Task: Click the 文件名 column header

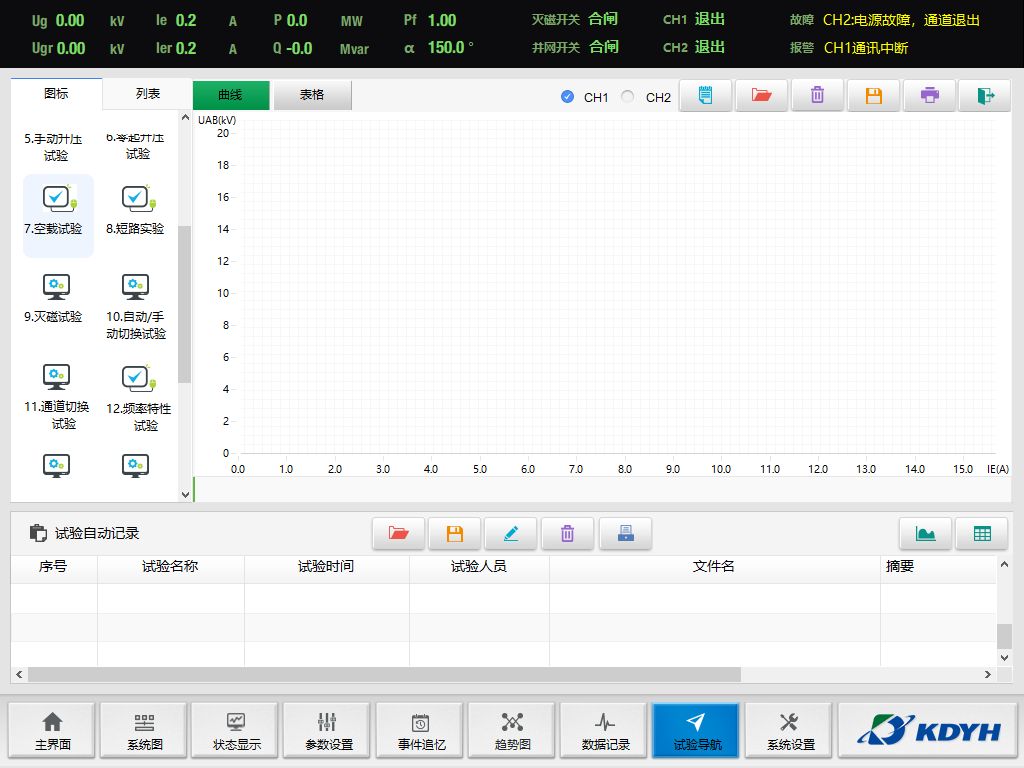Action: click(x=714, y=567)
